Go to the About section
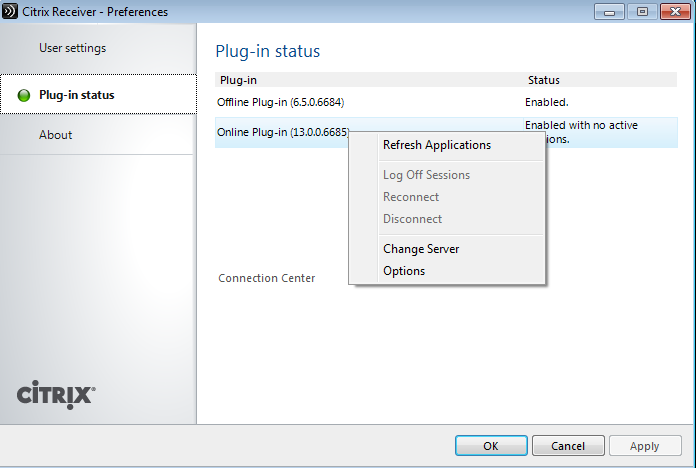This screenshot has height=468, width=696. coord(56,135)
